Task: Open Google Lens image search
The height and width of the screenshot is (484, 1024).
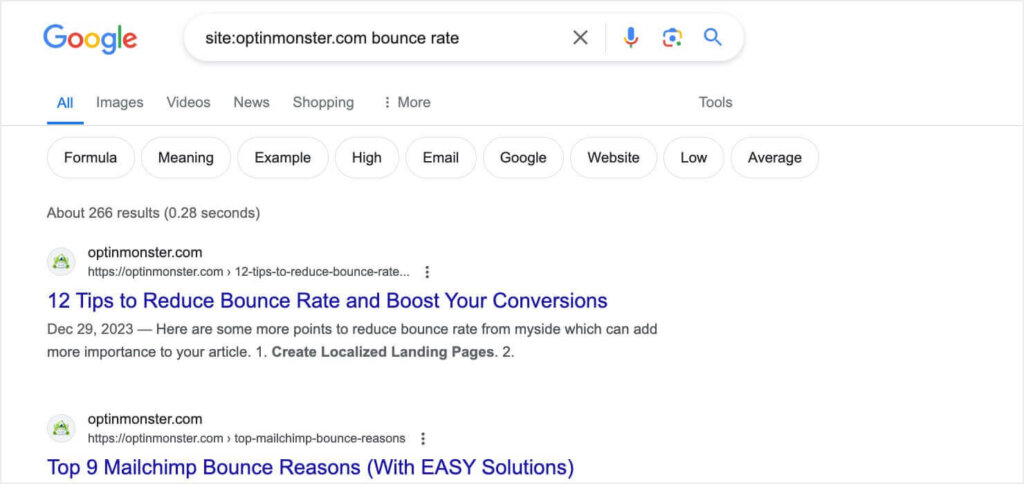Action: click(x=672, y=38)
